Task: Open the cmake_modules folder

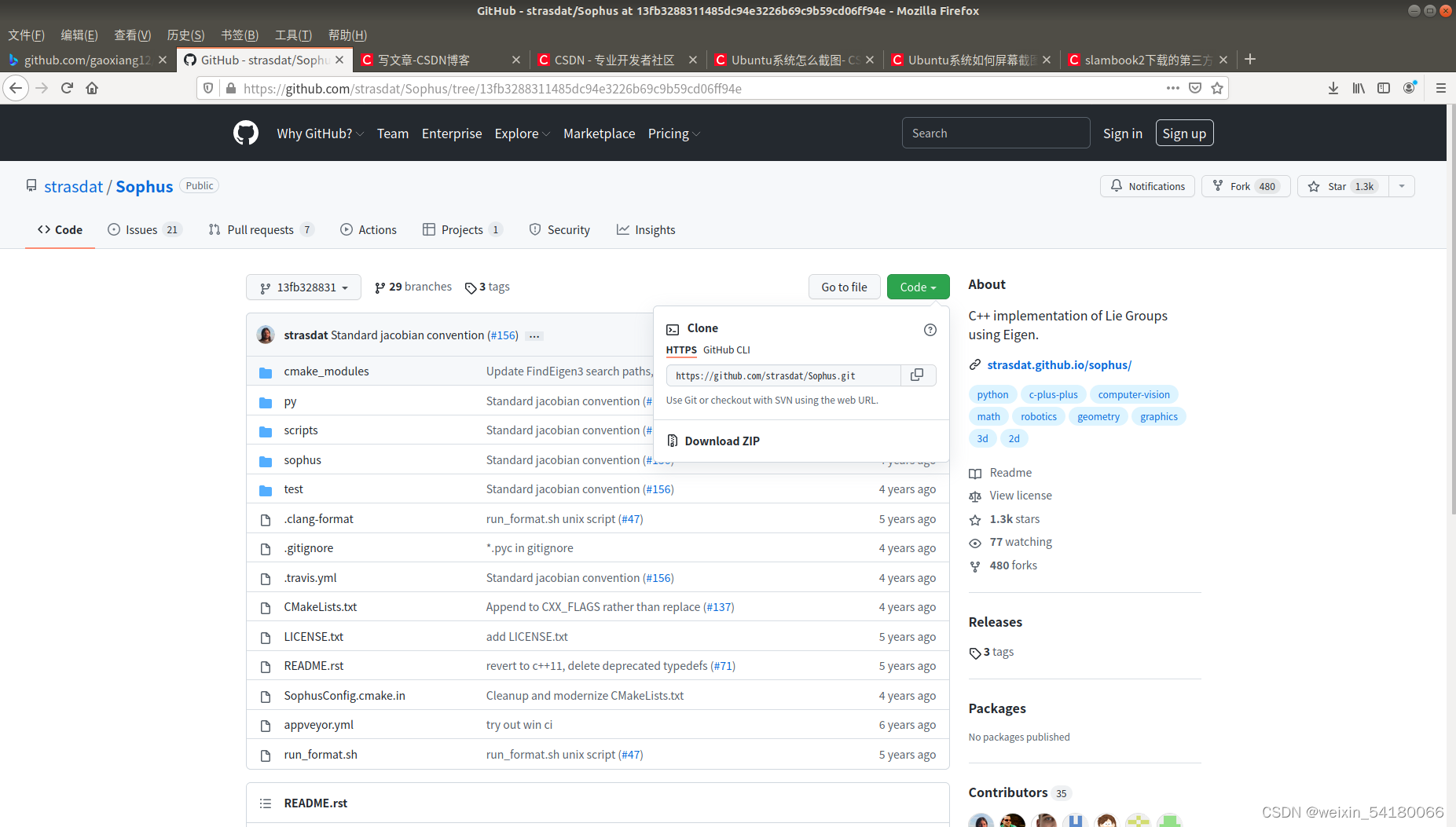Action: (x=326, y=371)
